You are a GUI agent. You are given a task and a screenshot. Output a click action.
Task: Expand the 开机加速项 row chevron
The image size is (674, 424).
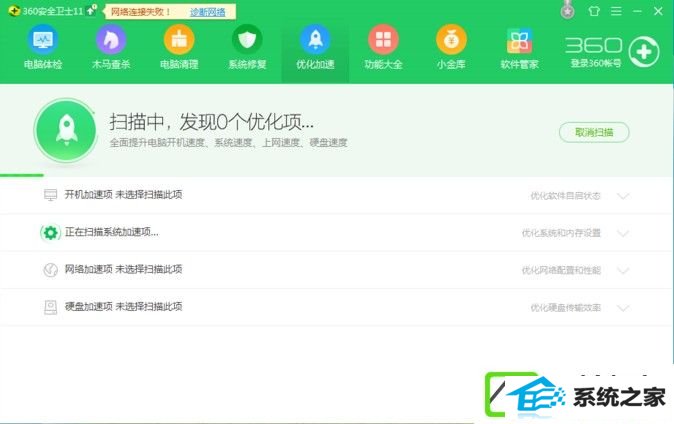click(x=622, y=196)
